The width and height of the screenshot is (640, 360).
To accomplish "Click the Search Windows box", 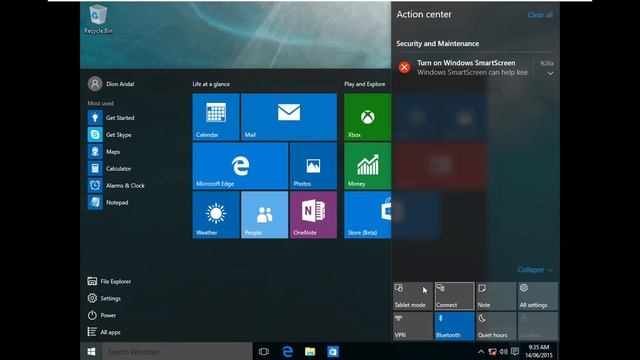I will point(177,351).
